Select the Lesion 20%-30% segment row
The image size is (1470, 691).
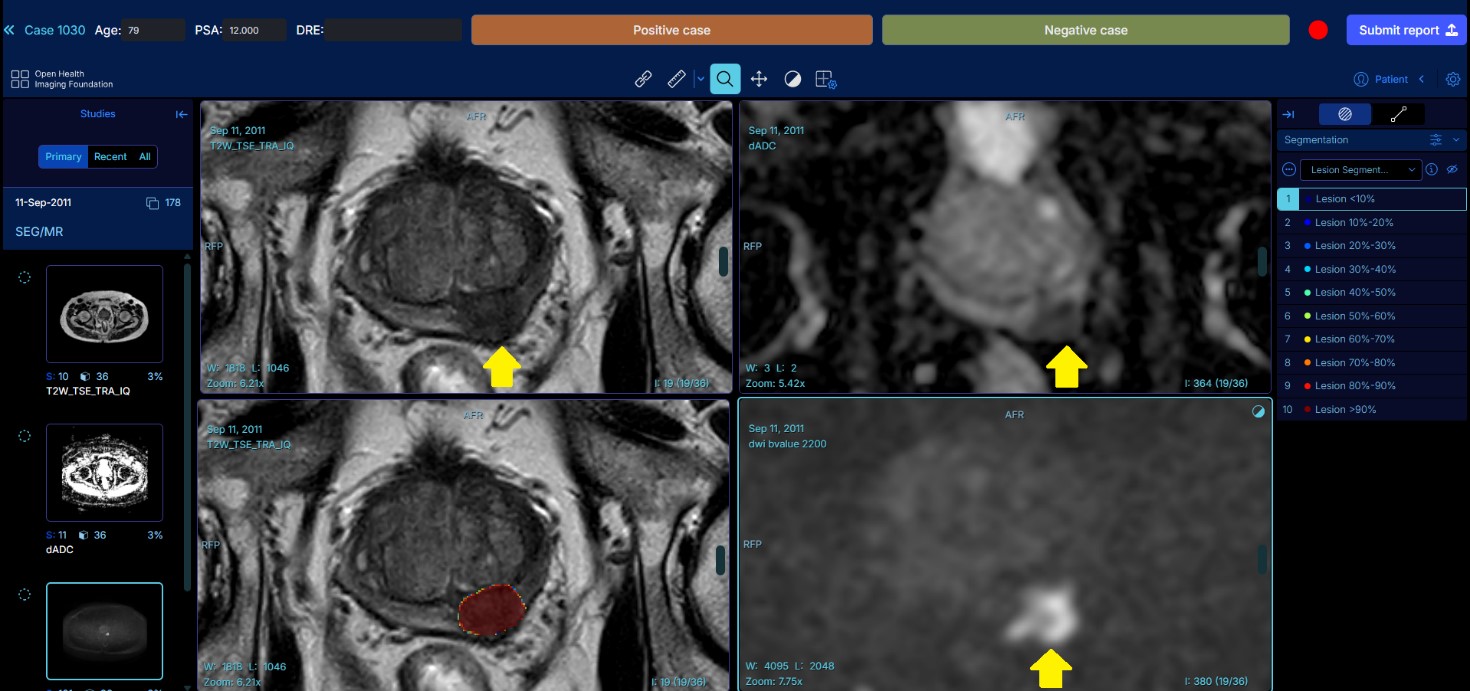pyautogui.click(x=1371, y=245)
